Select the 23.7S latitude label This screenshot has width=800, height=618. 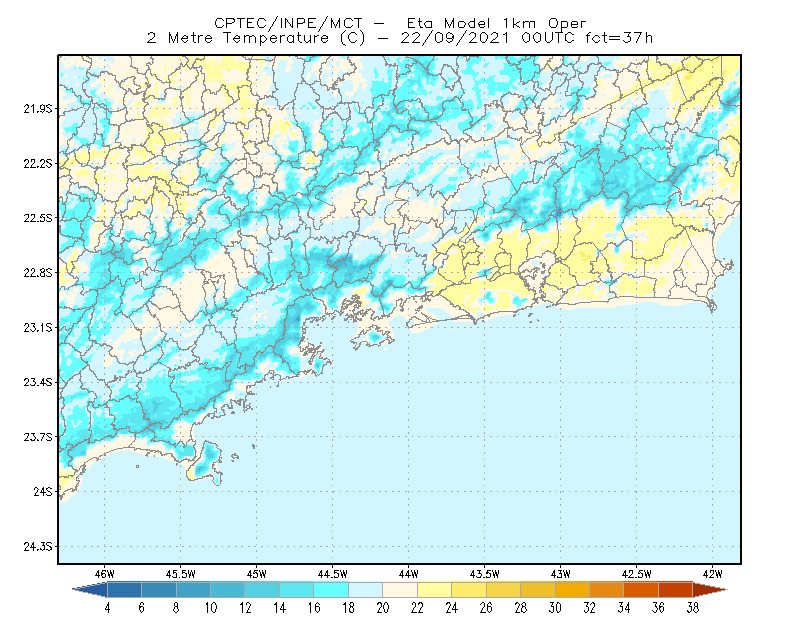tap(38, 437)
